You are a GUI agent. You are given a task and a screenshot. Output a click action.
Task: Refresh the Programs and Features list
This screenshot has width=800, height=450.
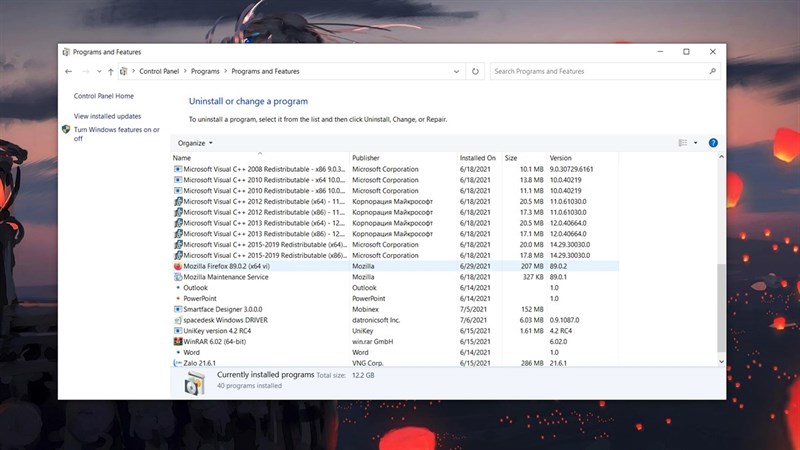[475, 71]
